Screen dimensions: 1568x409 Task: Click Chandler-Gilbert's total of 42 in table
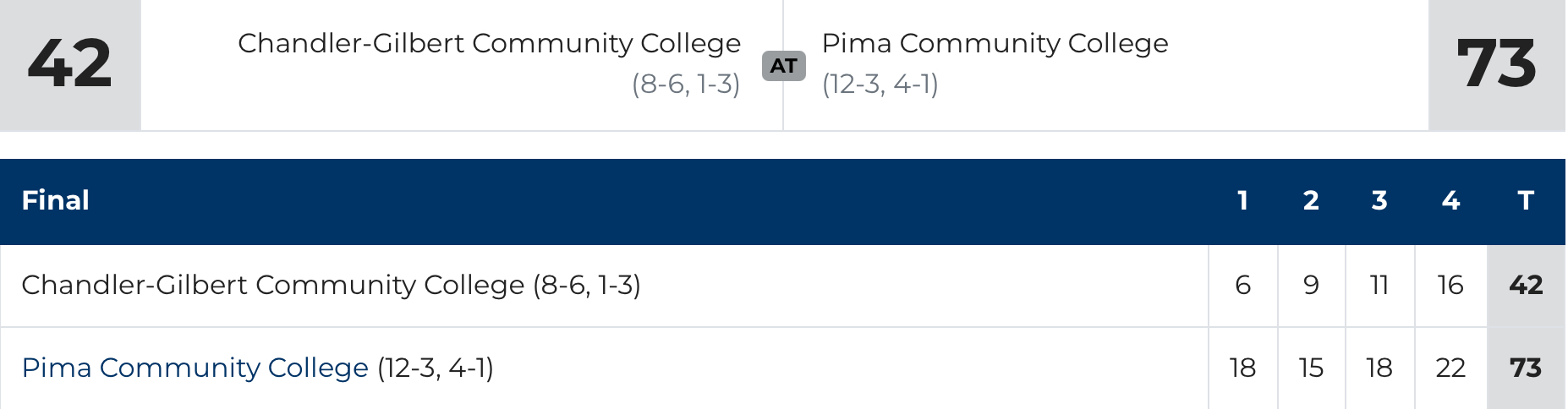[1526, 285]
